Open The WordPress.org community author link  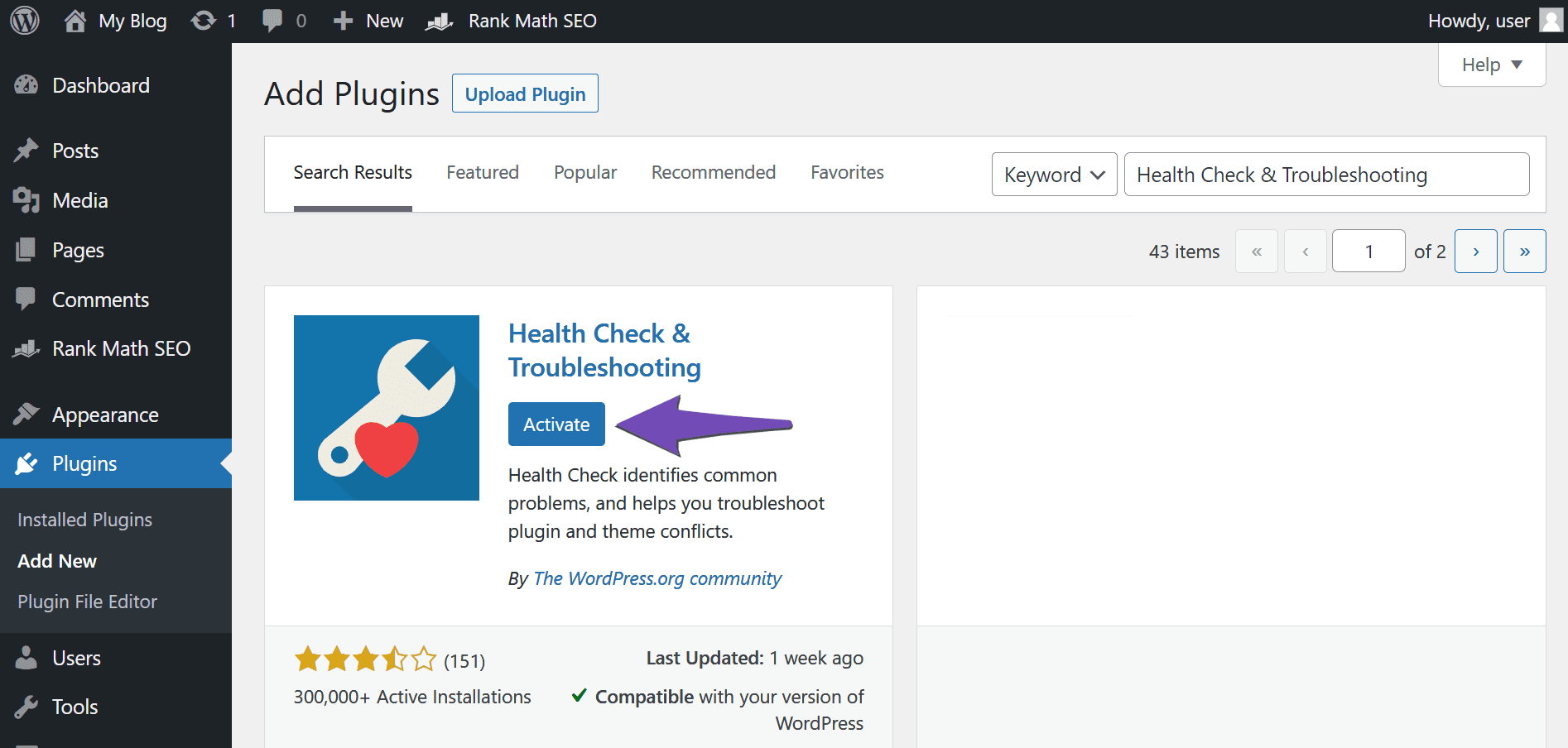click(x=657, y=578)
